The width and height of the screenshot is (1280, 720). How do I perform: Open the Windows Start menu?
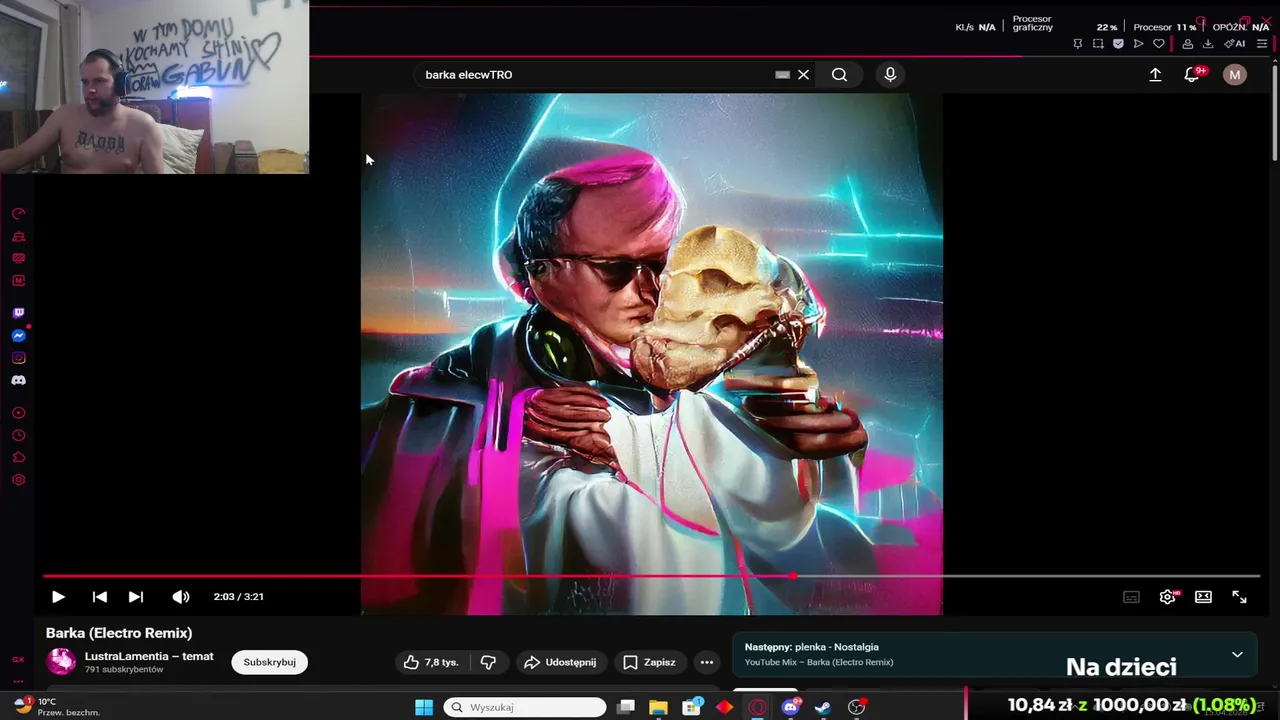click(424, 707)
